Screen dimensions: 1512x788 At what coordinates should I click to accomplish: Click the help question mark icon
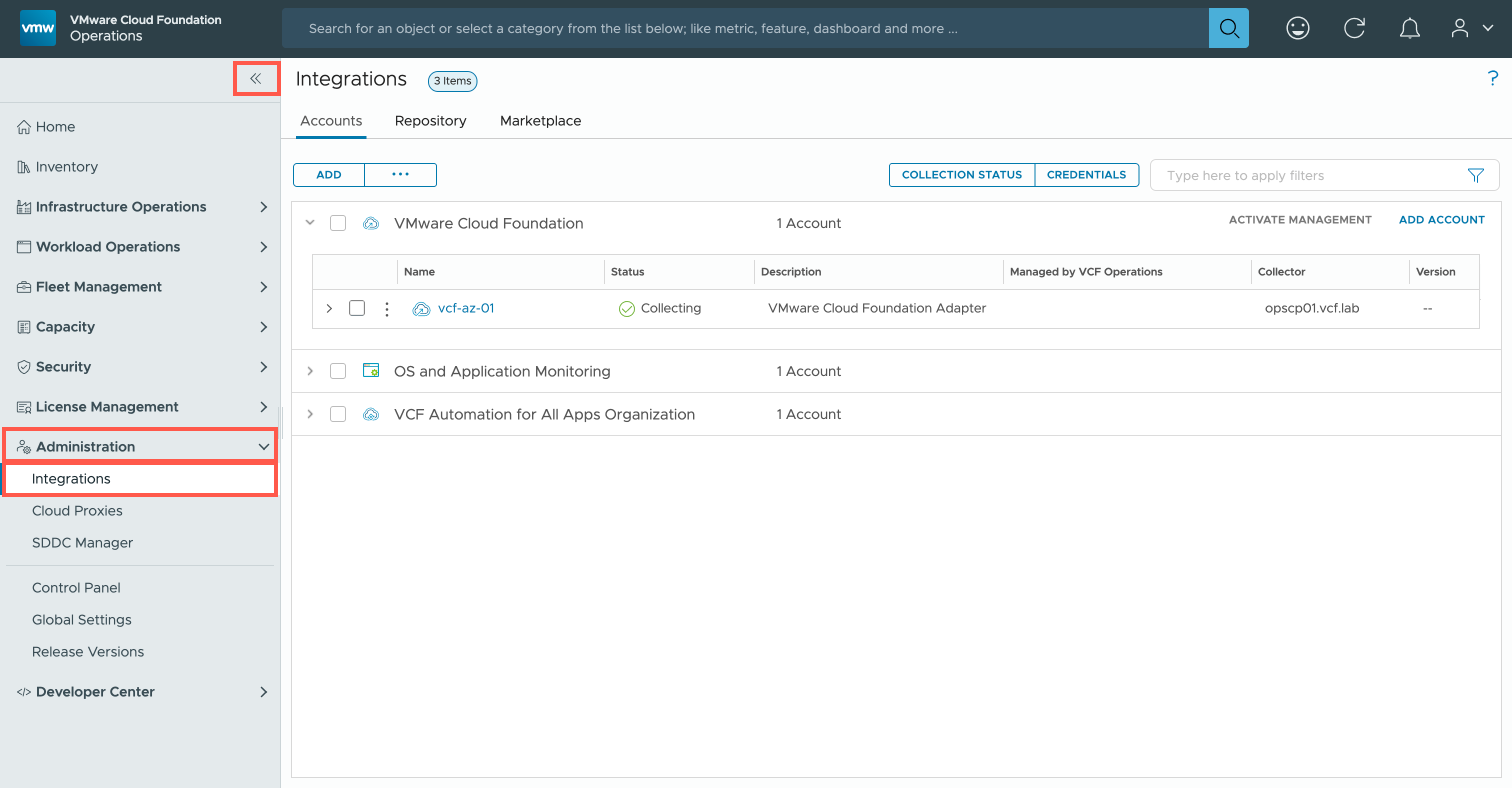tap(1492, 78)
